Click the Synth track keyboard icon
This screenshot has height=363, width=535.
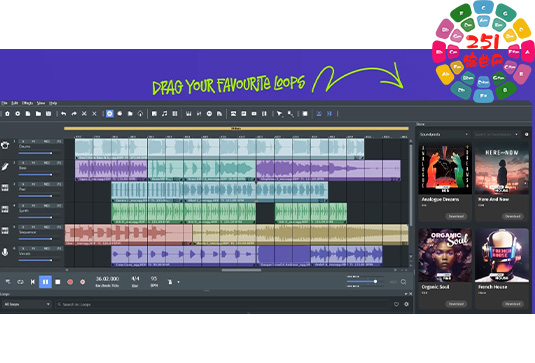[x=5, y=209]
